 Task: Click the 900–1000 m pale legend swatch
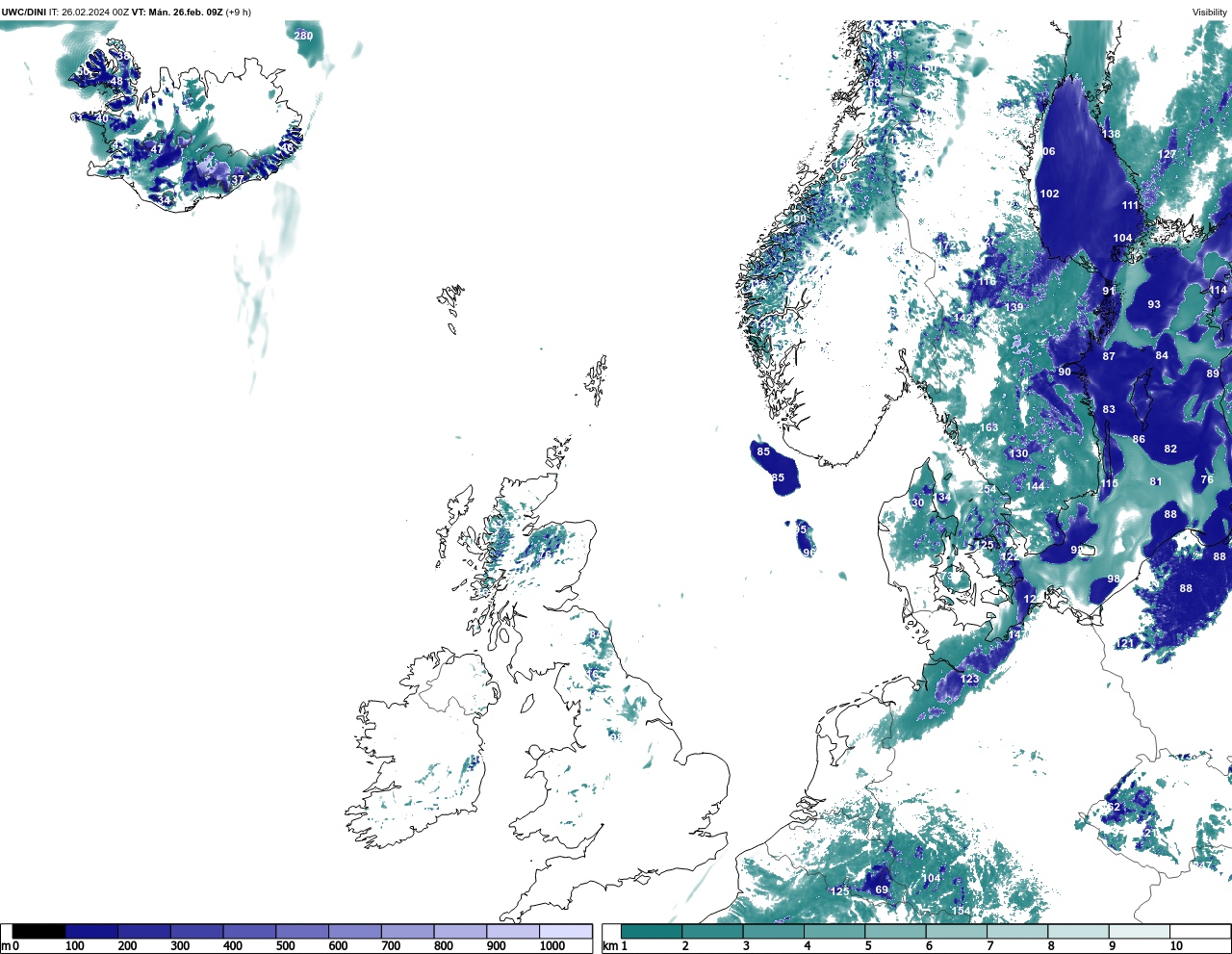coord(513,931)
